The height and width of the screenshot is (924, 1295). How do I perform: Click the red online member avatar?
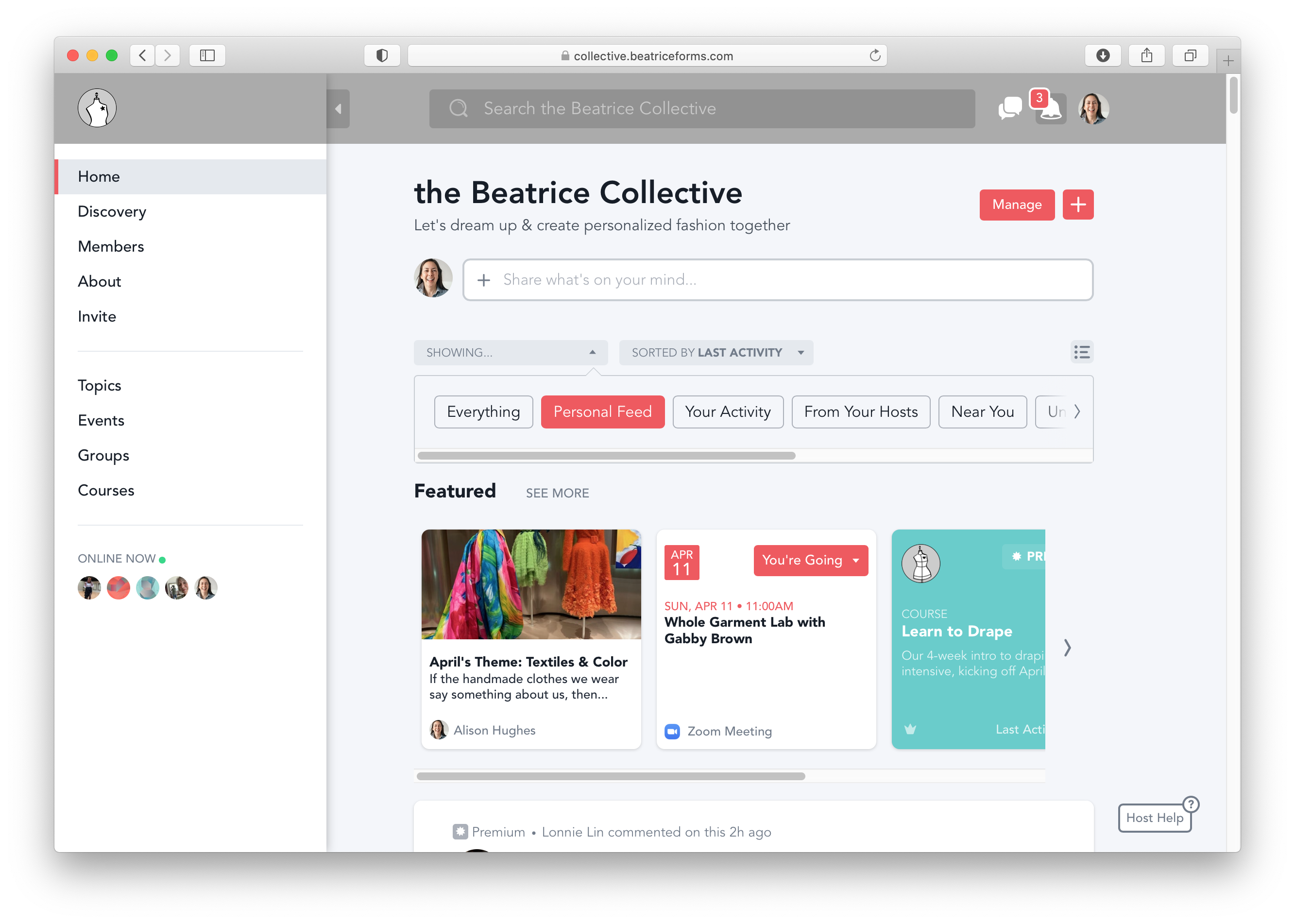click(119, 588)
